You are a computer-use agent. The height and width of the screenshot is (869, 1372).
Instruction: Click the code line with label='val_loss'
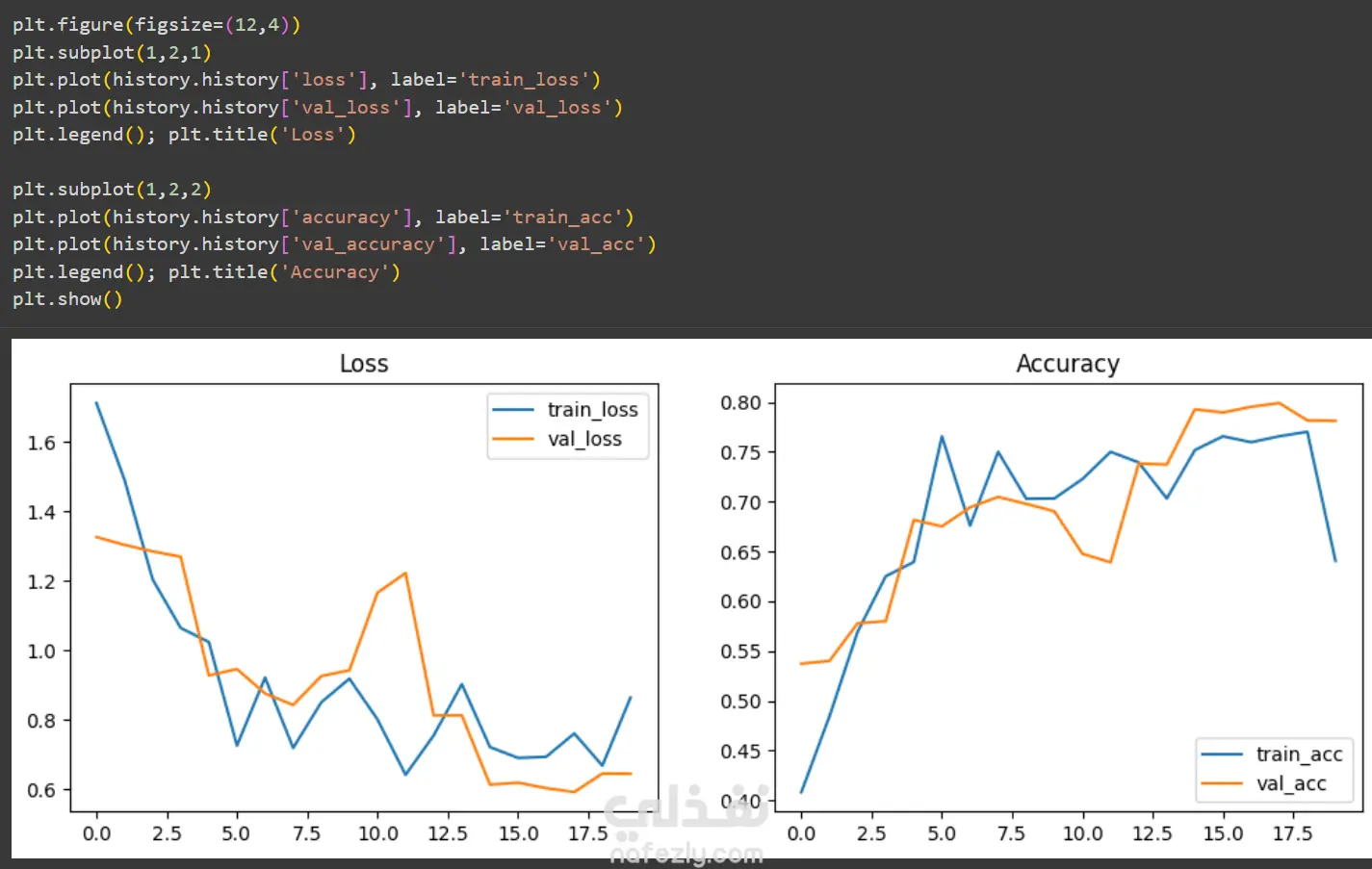pos(318,107)
